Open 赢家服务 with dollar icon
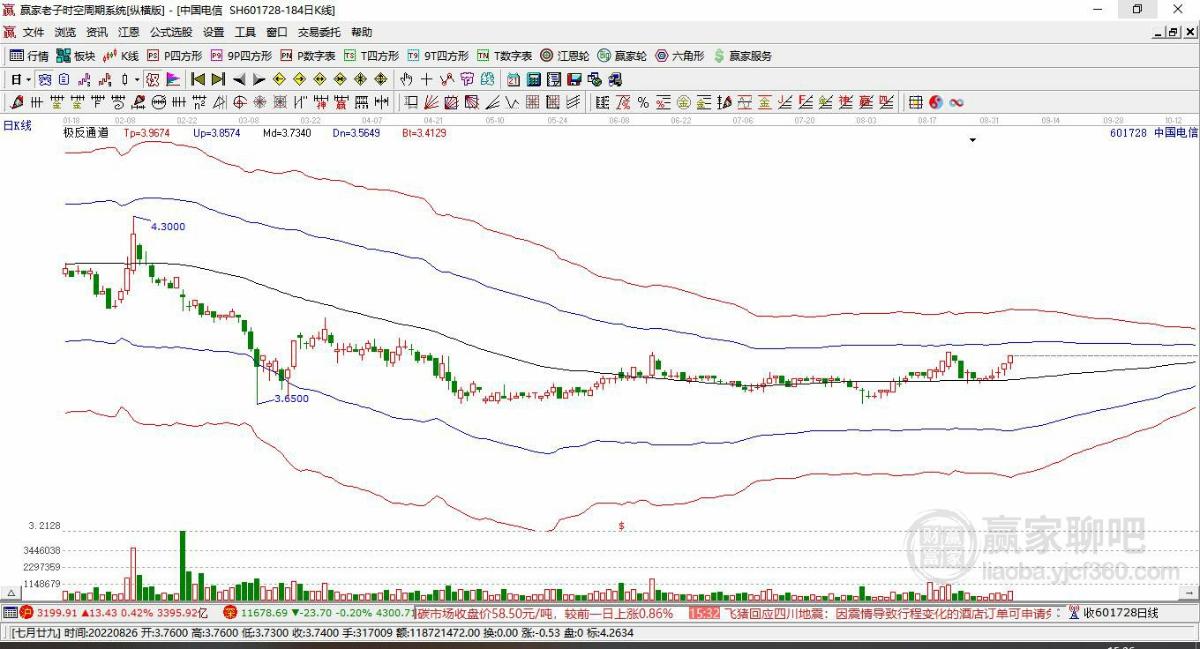1200x649 pixels. click(x=742, y=56)
